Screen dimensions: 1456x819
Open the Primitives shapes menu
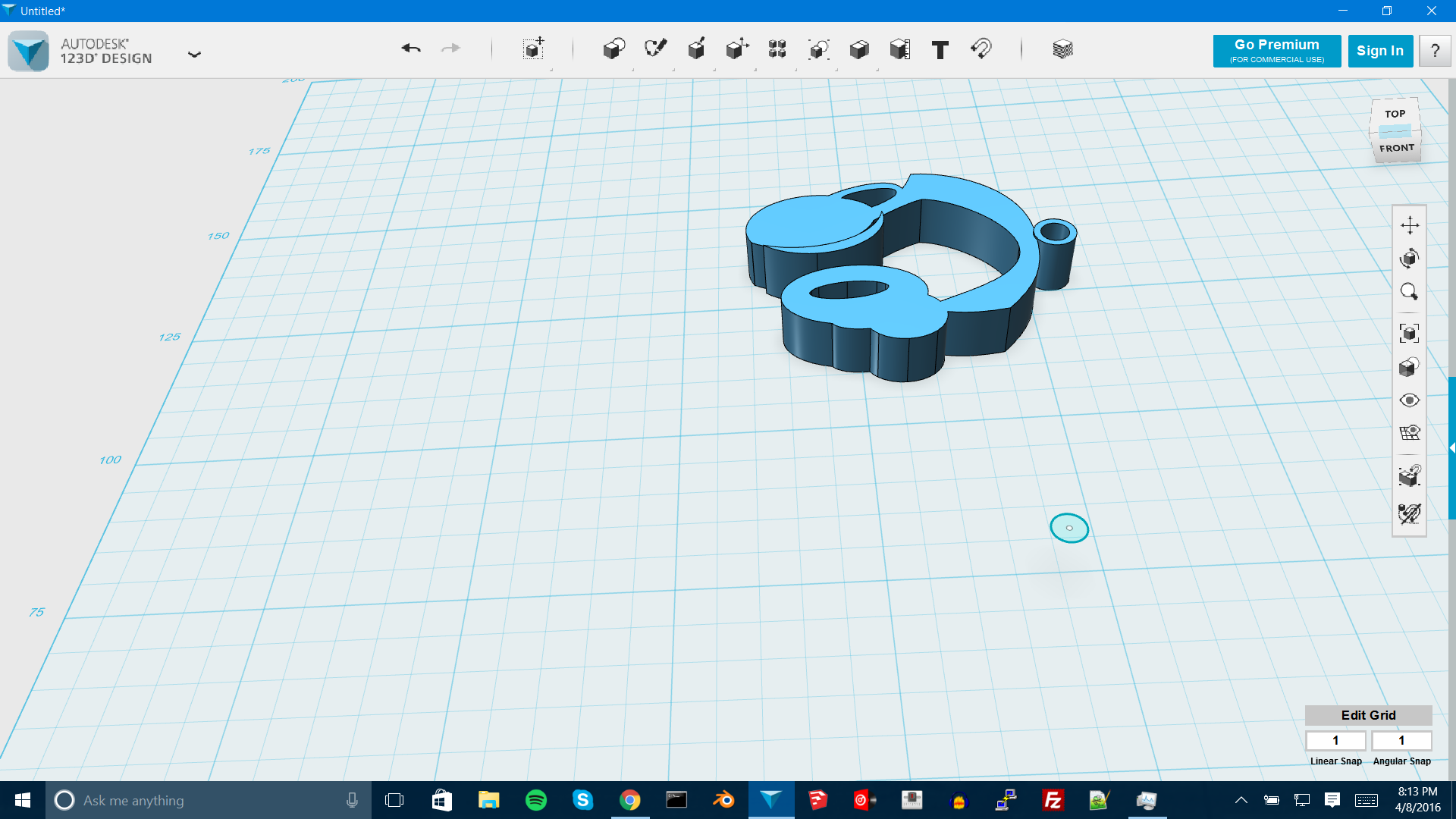pos(614,49)
